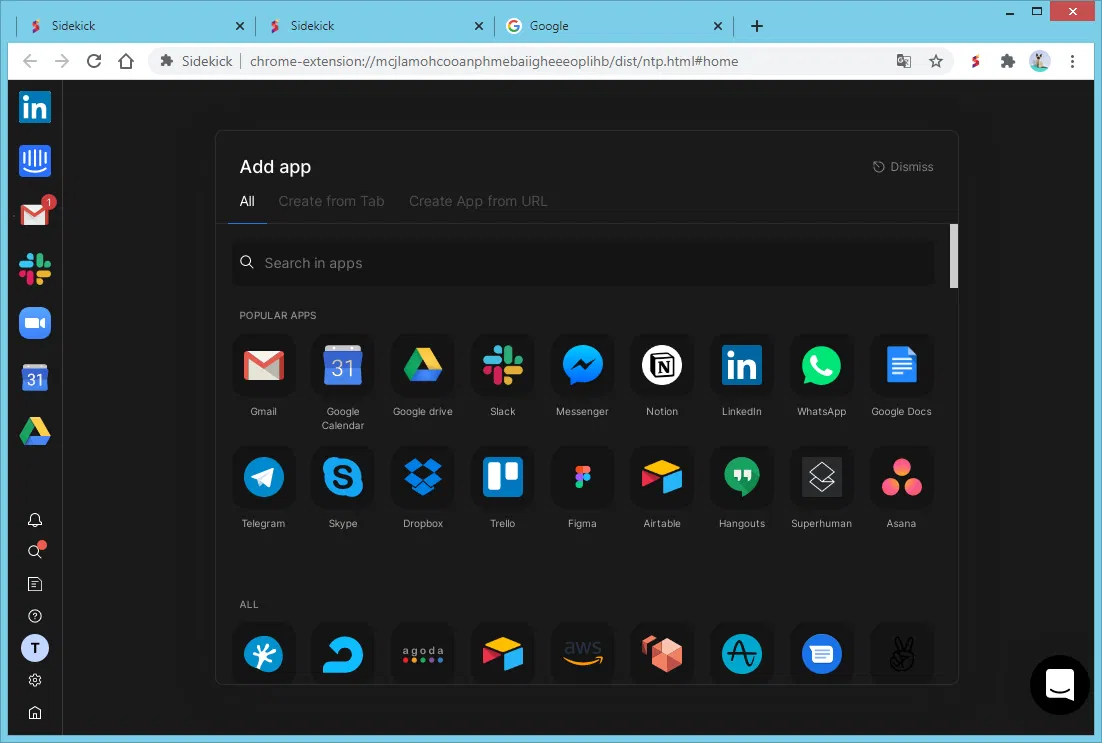The width and height of the screenshot is (1102, 743).
Task: Go to Sidekick home icon in sidebar
Action: (34, 713)
